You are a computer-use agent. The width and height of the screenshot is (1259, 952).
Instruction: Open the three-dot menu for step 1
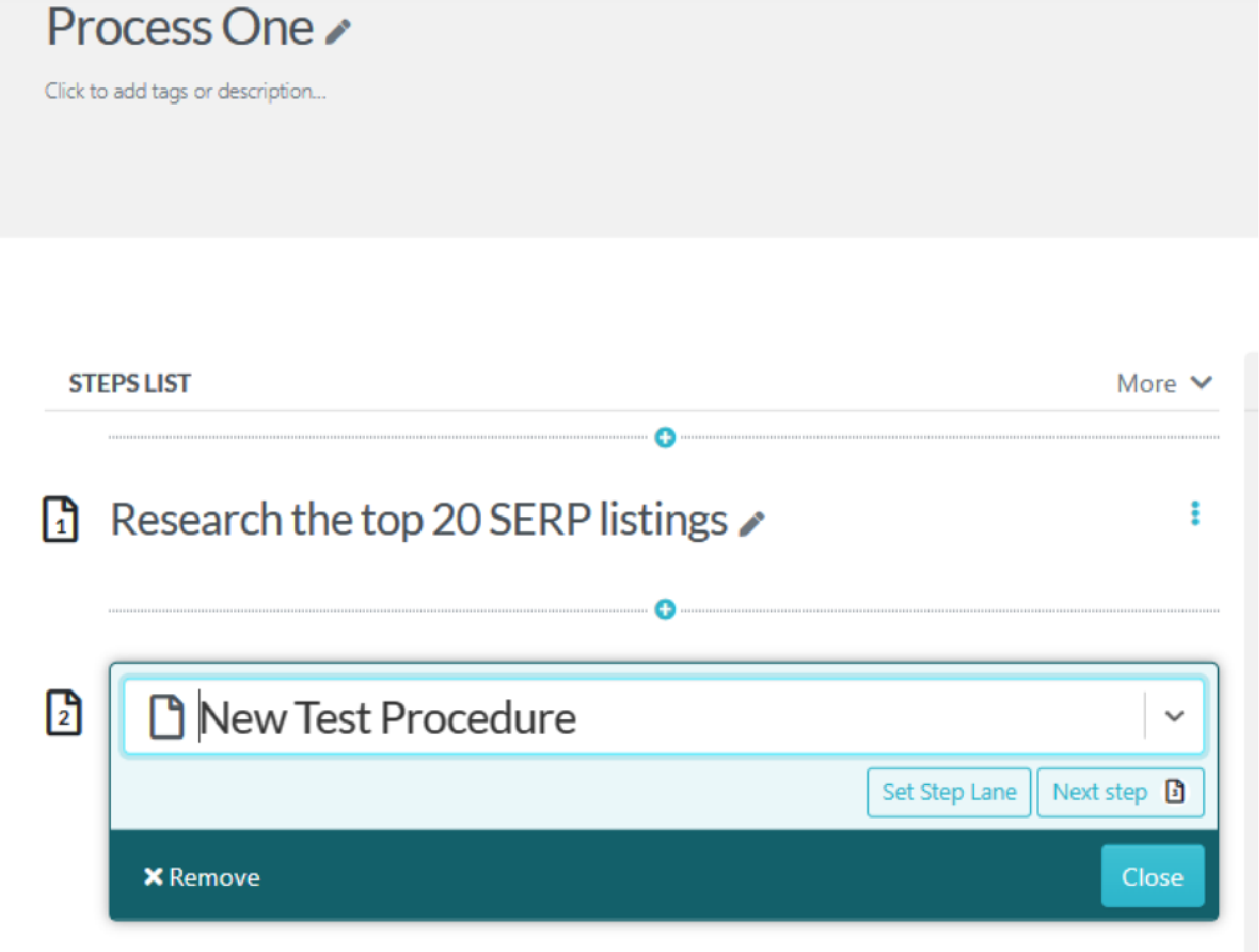[1195, 514]
